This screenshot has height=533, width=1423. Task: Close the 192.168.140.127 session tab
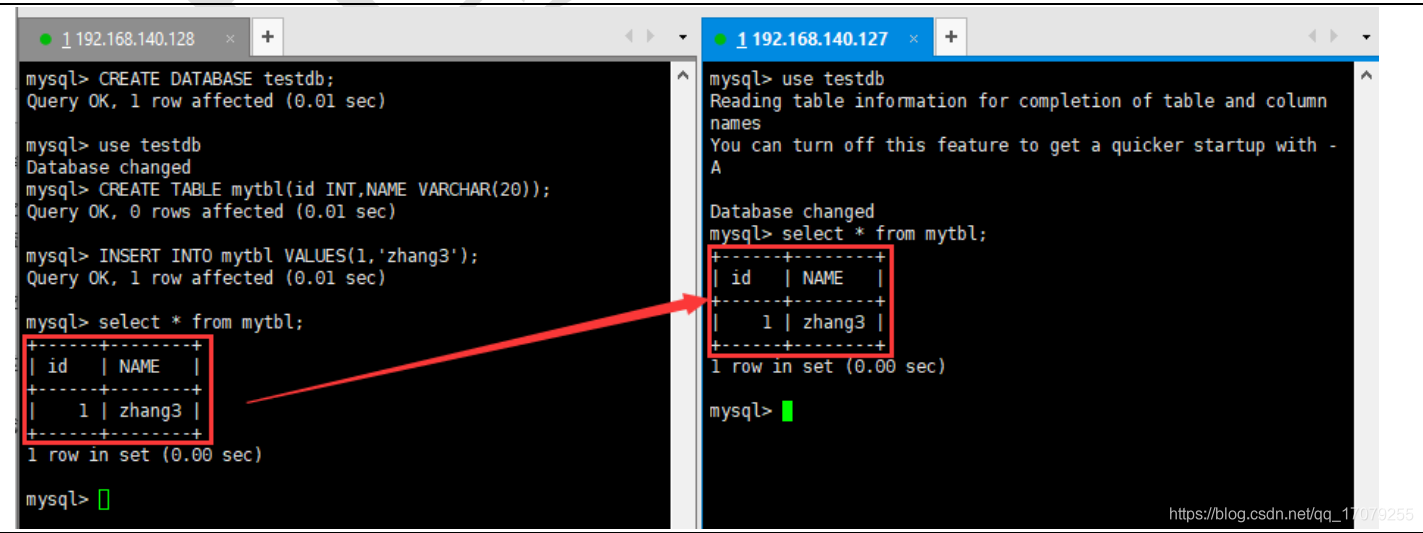tap(914, 39)
